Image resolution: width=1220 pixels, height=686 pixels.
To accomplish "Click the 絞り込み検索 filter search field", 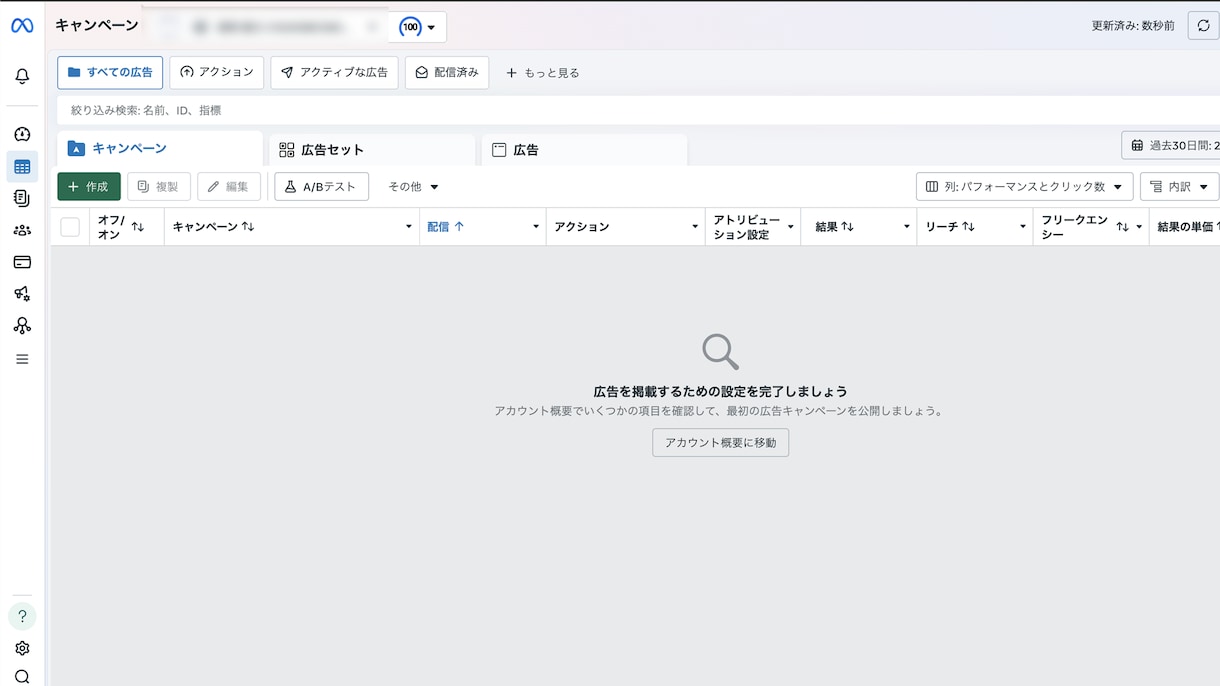I will point(640,111).
